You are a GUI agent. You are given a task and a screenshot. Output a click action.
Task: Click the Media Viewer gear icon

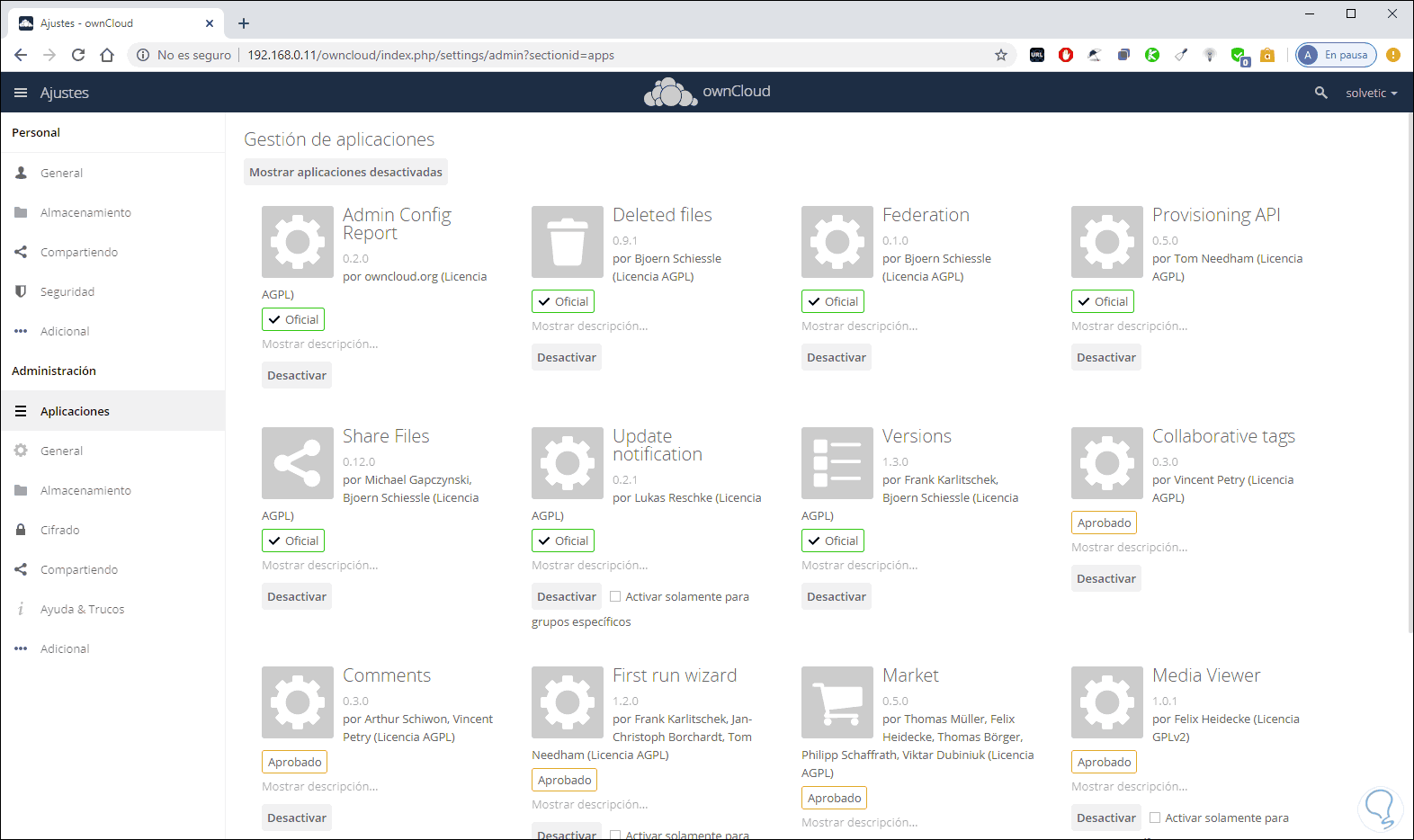[1107, 702]
